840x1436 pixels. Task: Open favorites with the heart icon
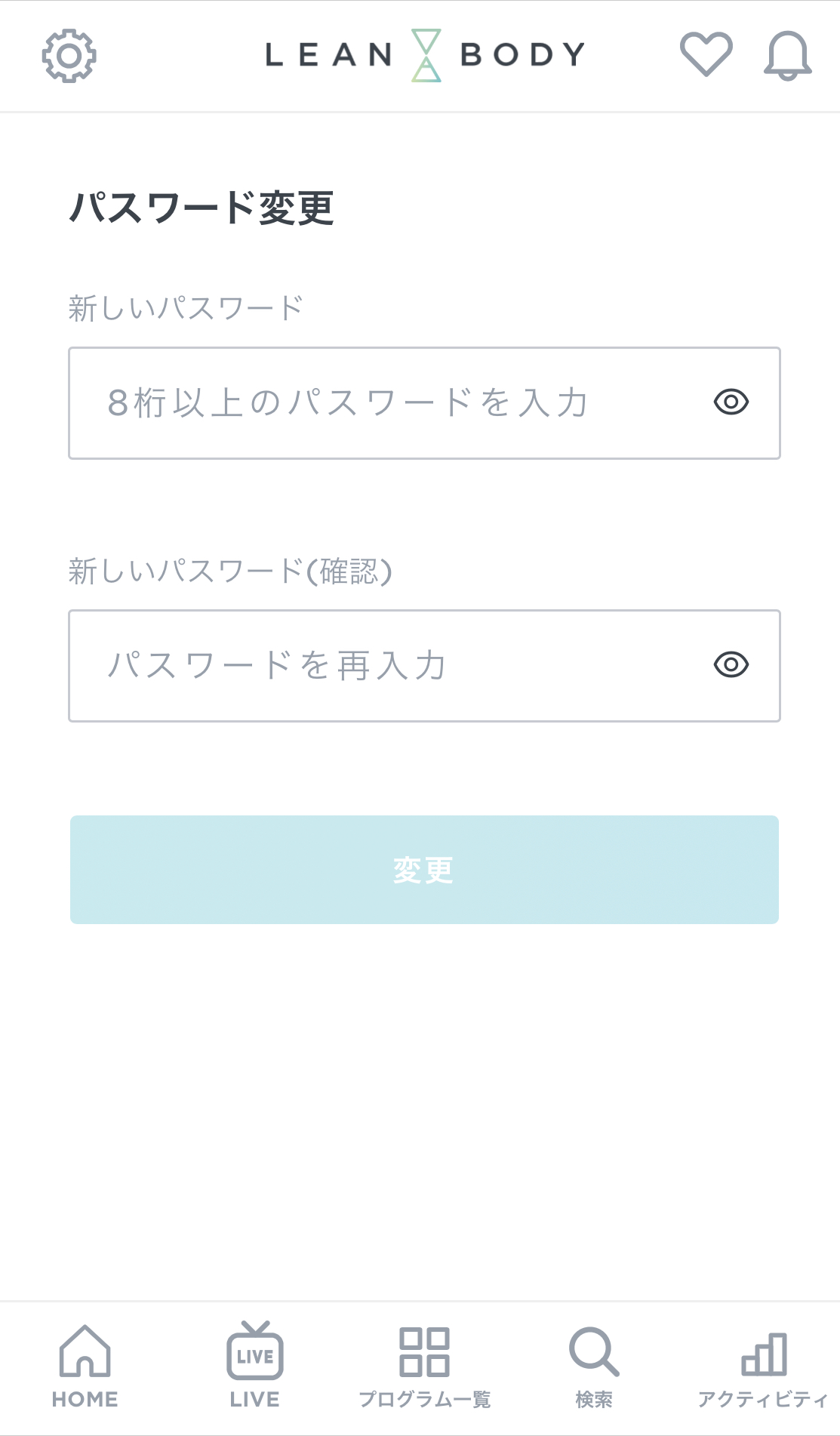coord(706,54)
